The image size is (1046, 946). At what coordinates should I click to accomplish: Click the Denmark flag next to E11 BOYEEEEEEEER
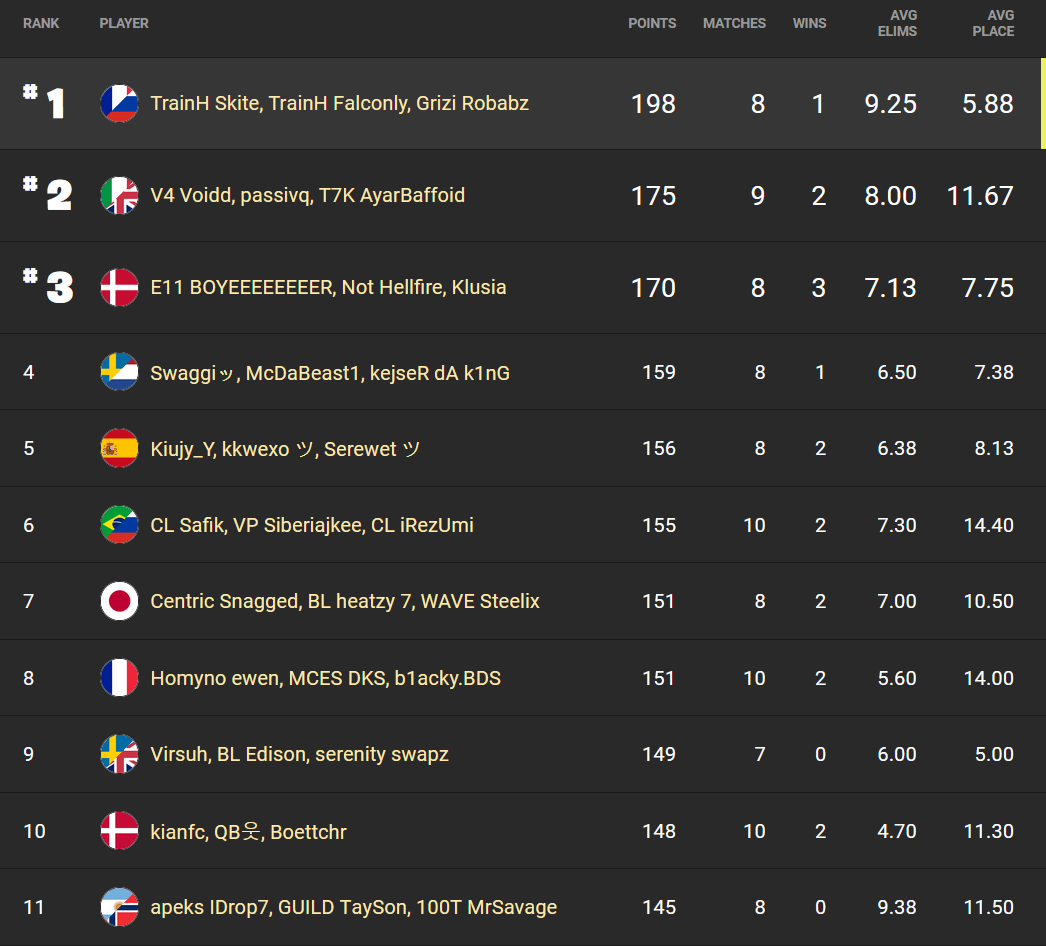(x=119, y=288)
